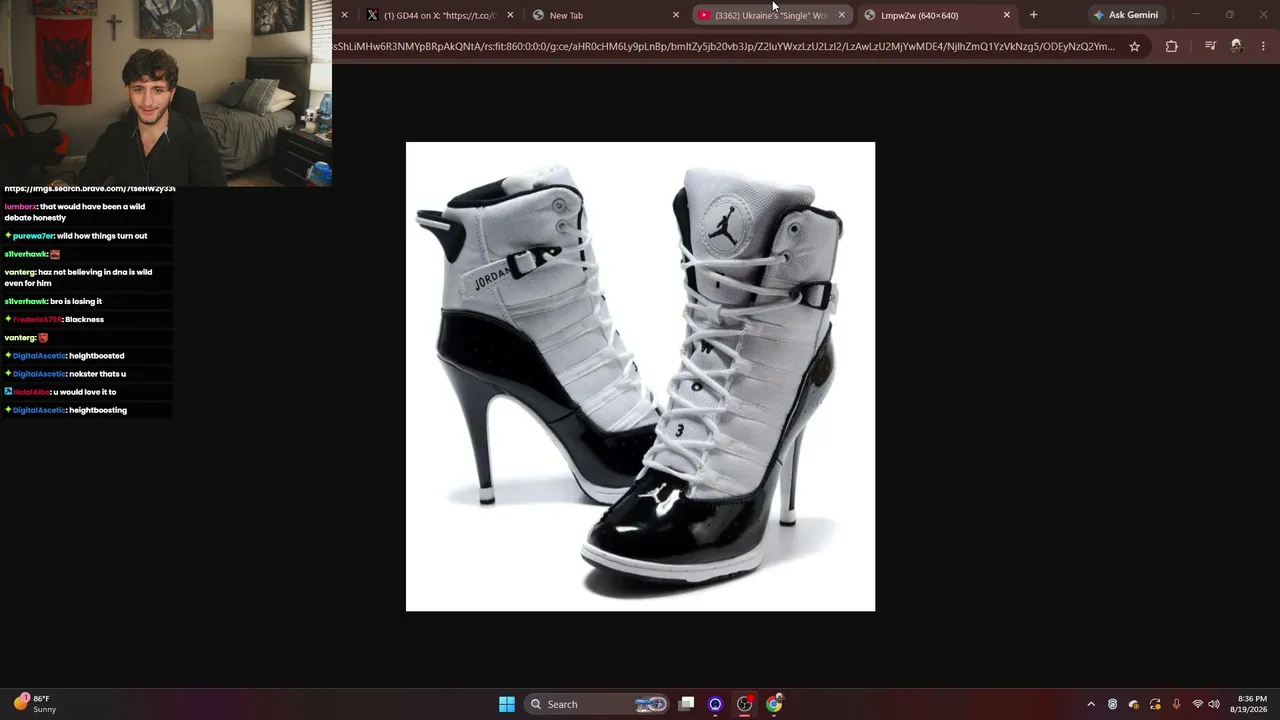The width and height of the screenshot is (1280, 720).
Task: Show hidden system tray icons
Action: coord(1091,704)
